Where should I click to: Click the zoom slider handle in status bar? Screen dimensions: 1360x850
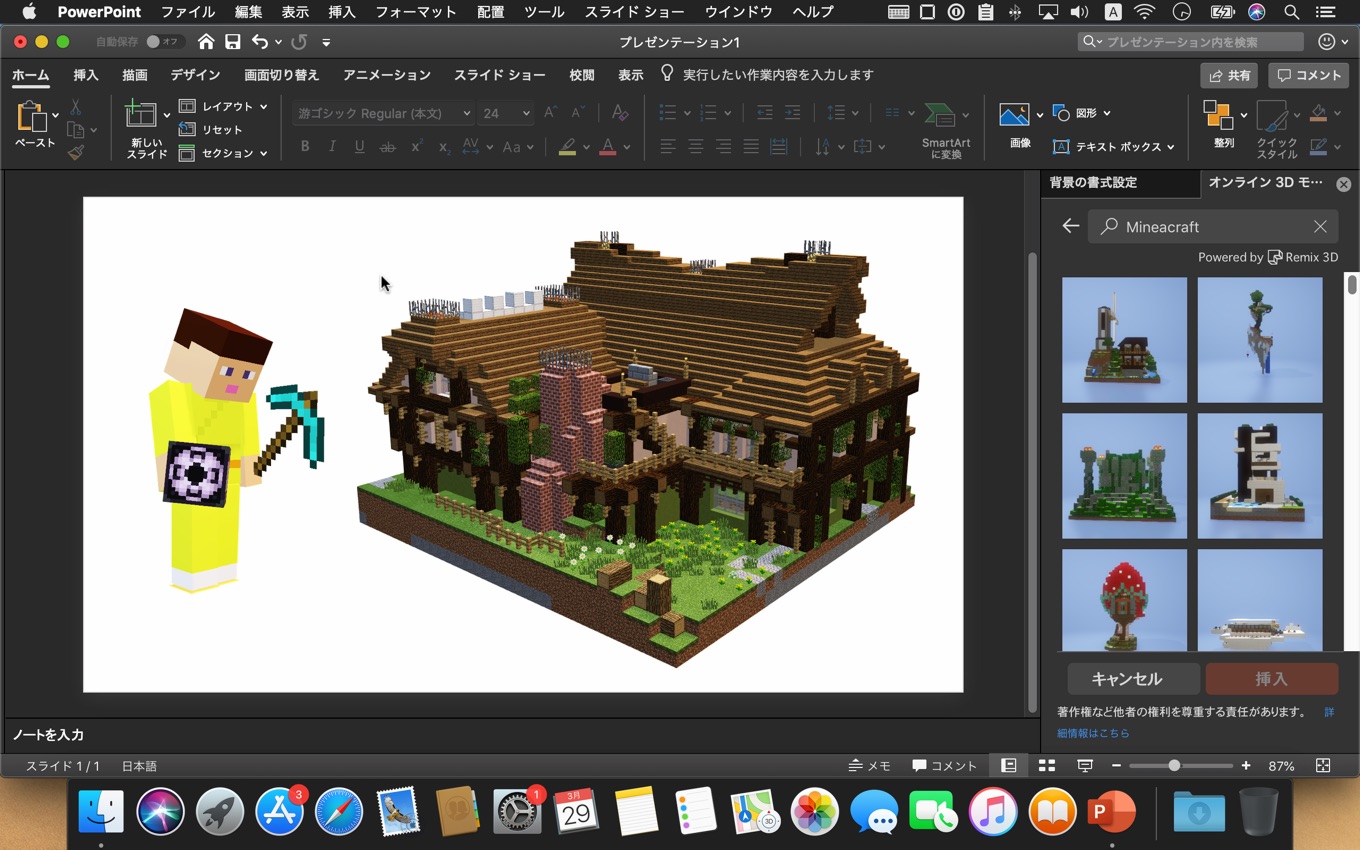[x=1174, y=766]
